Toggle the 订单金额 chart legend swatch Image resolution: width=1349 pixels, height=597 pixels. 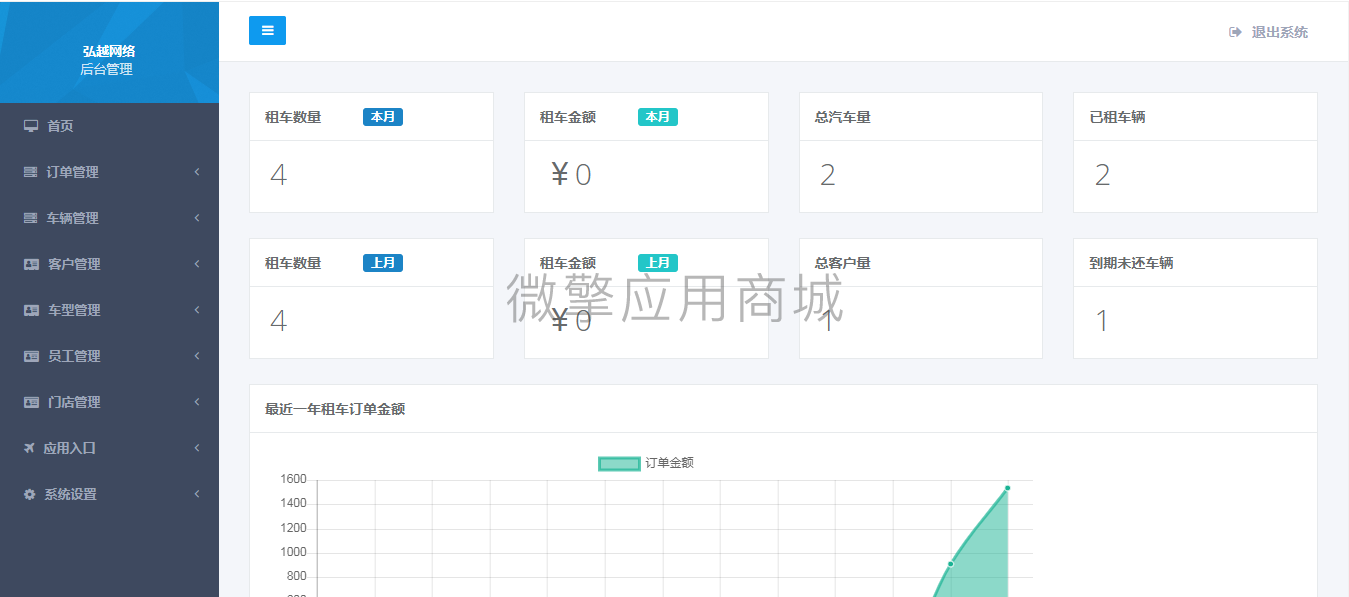point(619,463)
